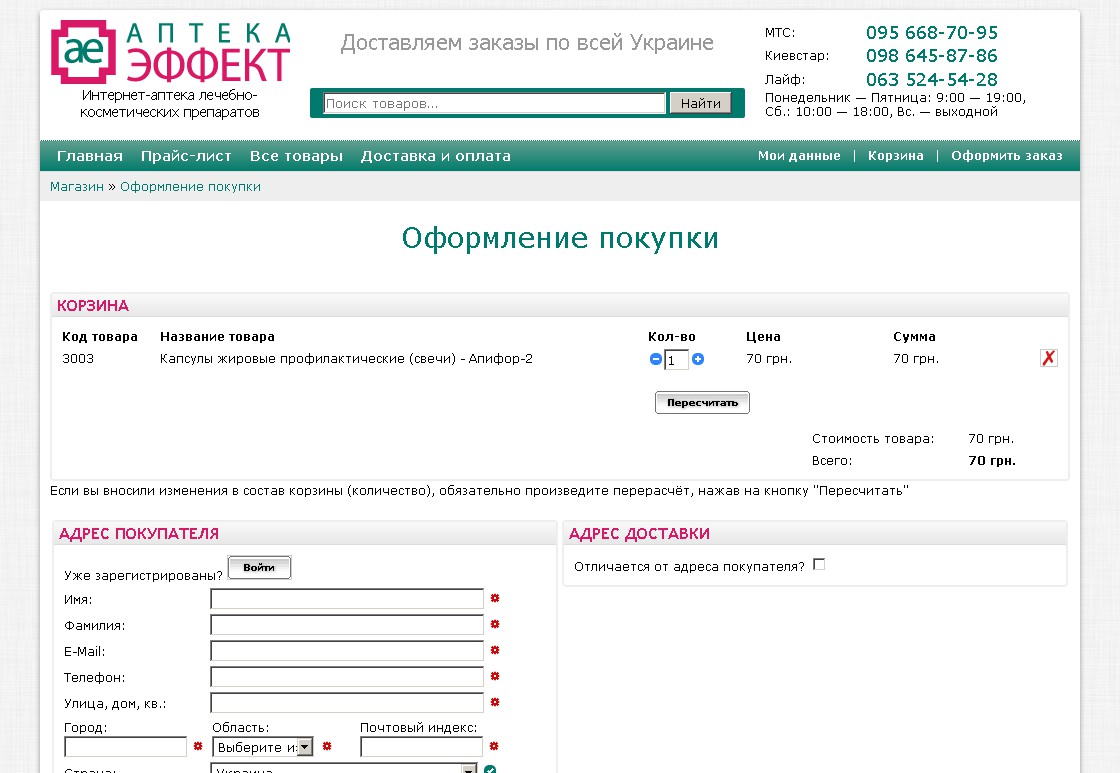Click the Пересчитать button
The height and width of the screenshot is (773, 1120).
click(x=702, y=402)
